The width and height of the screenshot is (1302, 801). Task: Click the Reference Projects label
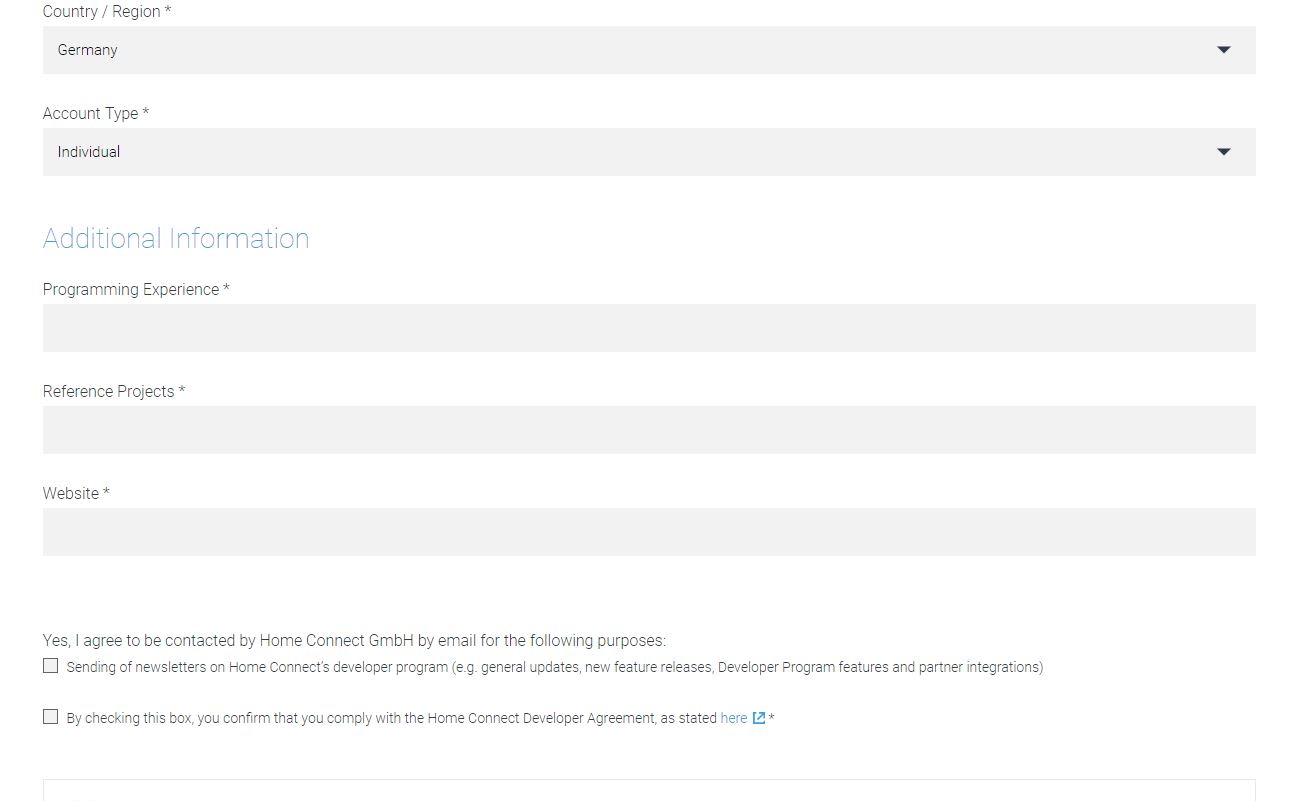(x=114, y=392)
